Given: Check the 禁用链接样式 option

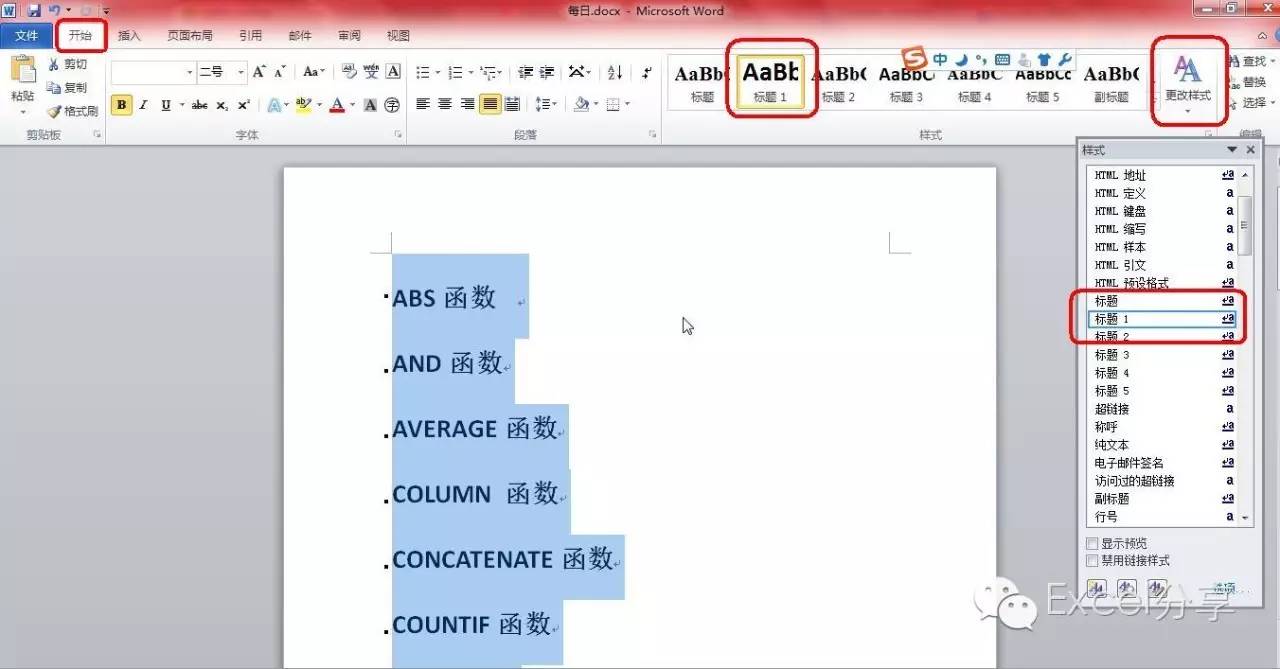Looking at the screenshot, I should coord(1093,561).
